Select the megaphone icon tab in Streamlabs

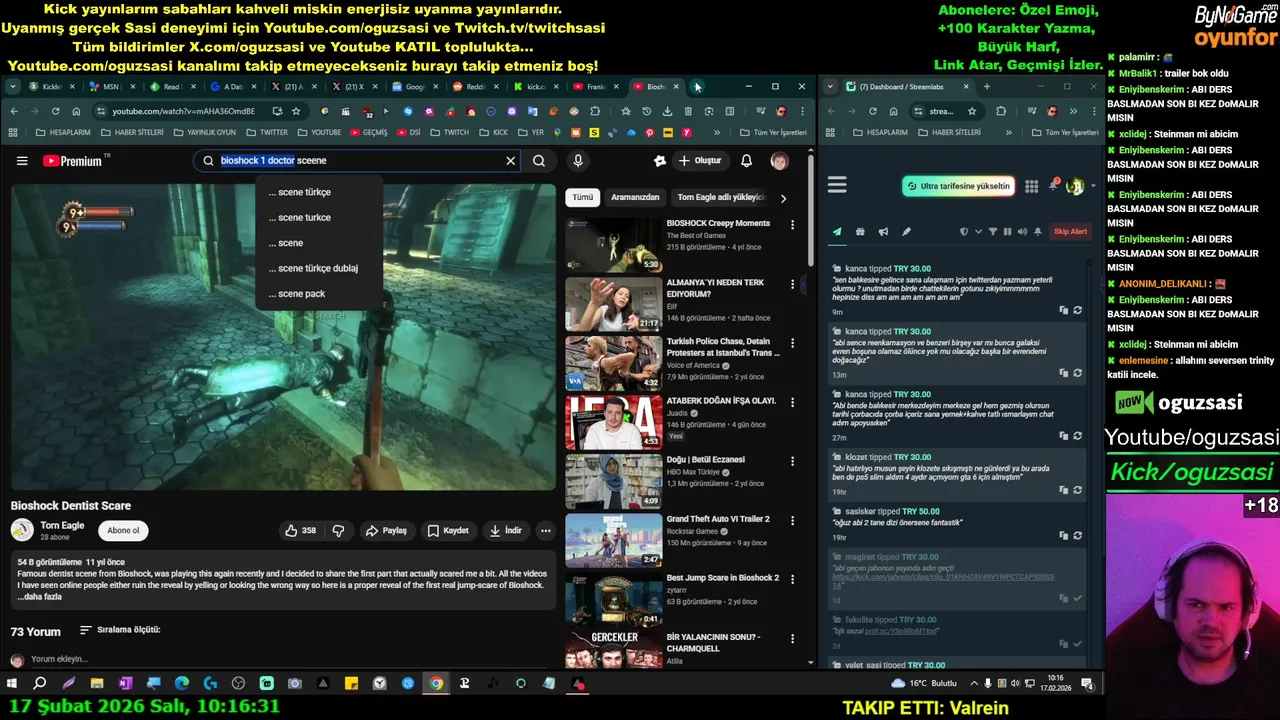click(883, 232)
